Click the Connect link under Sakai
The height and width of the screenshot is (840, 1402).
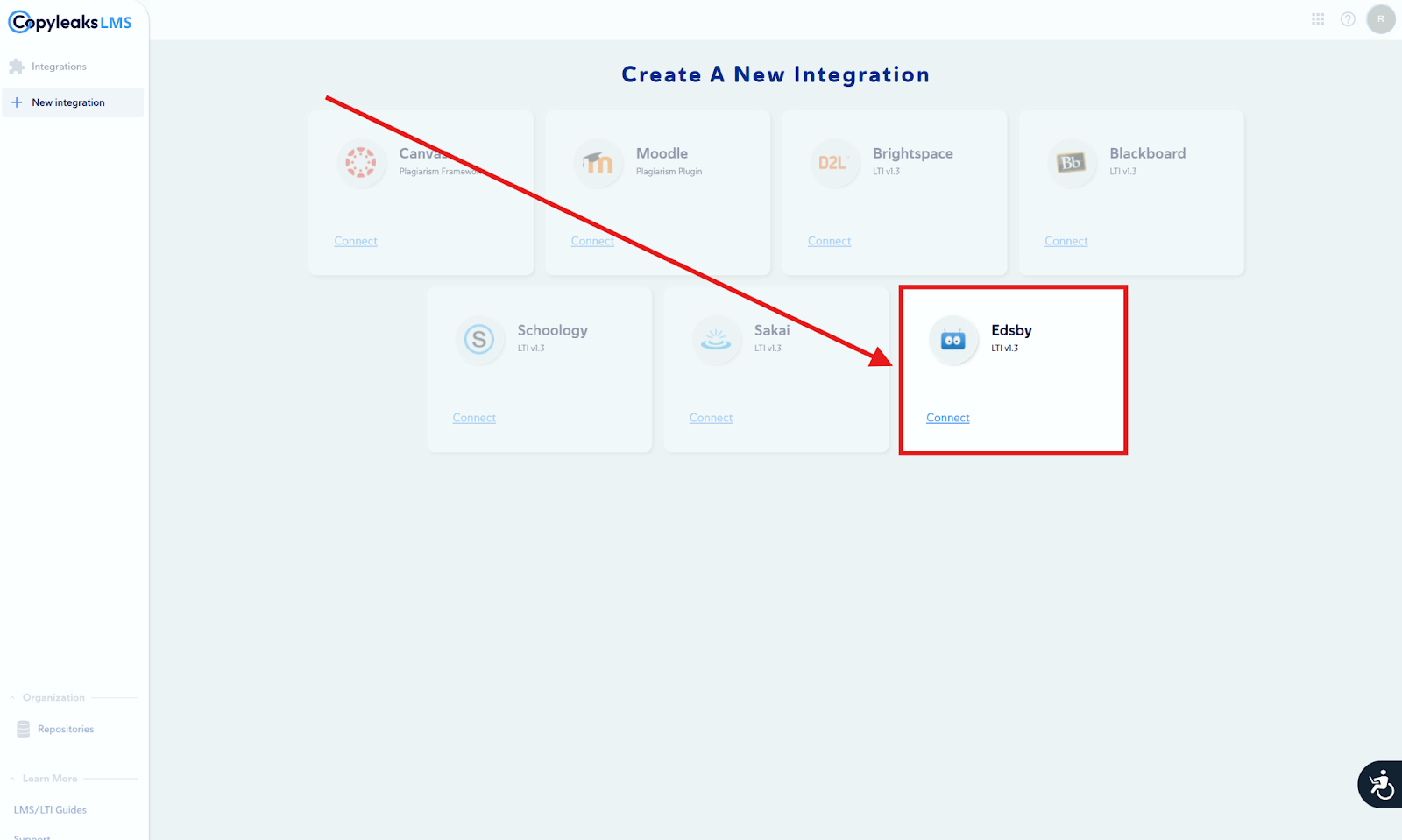point(711,418)
